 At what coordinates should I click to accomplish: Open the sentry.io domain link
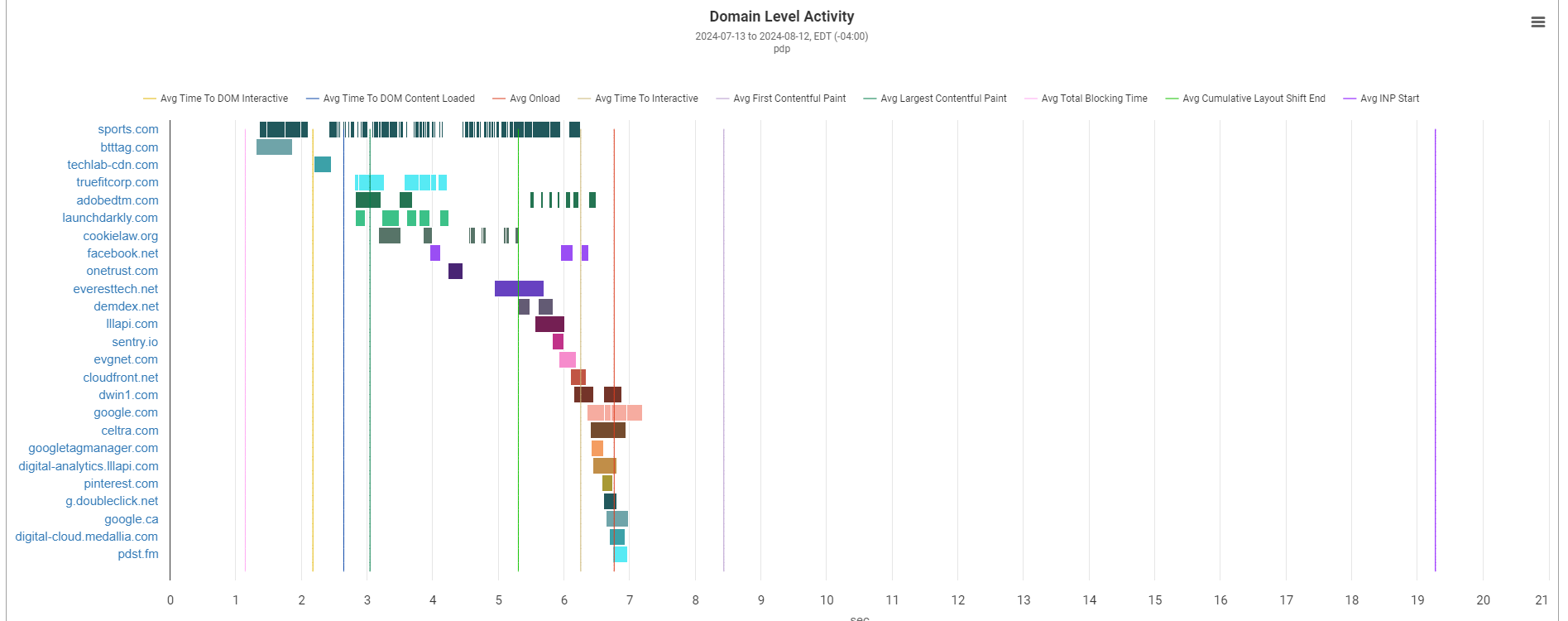[x=135, y=342]
